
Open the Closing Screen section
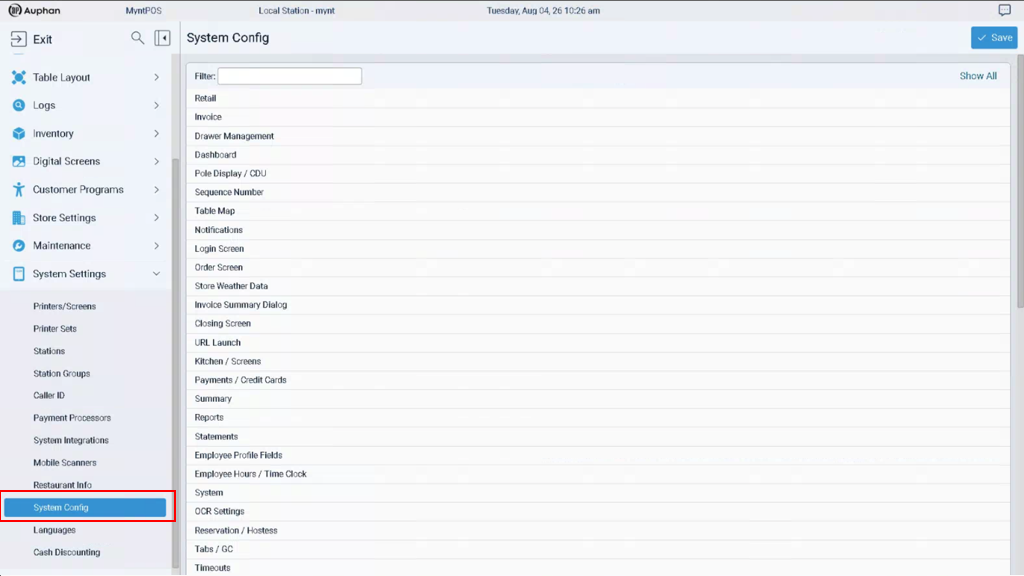pyautogui.click(x=598, y=323)
